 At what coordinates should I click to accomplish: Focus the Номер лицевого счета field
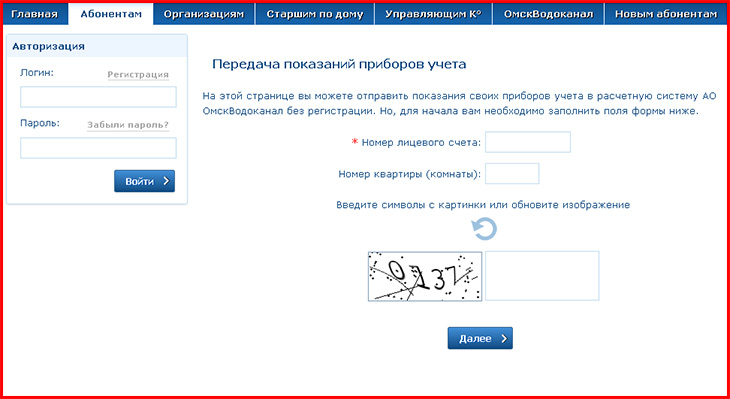(x=528, y=142)
